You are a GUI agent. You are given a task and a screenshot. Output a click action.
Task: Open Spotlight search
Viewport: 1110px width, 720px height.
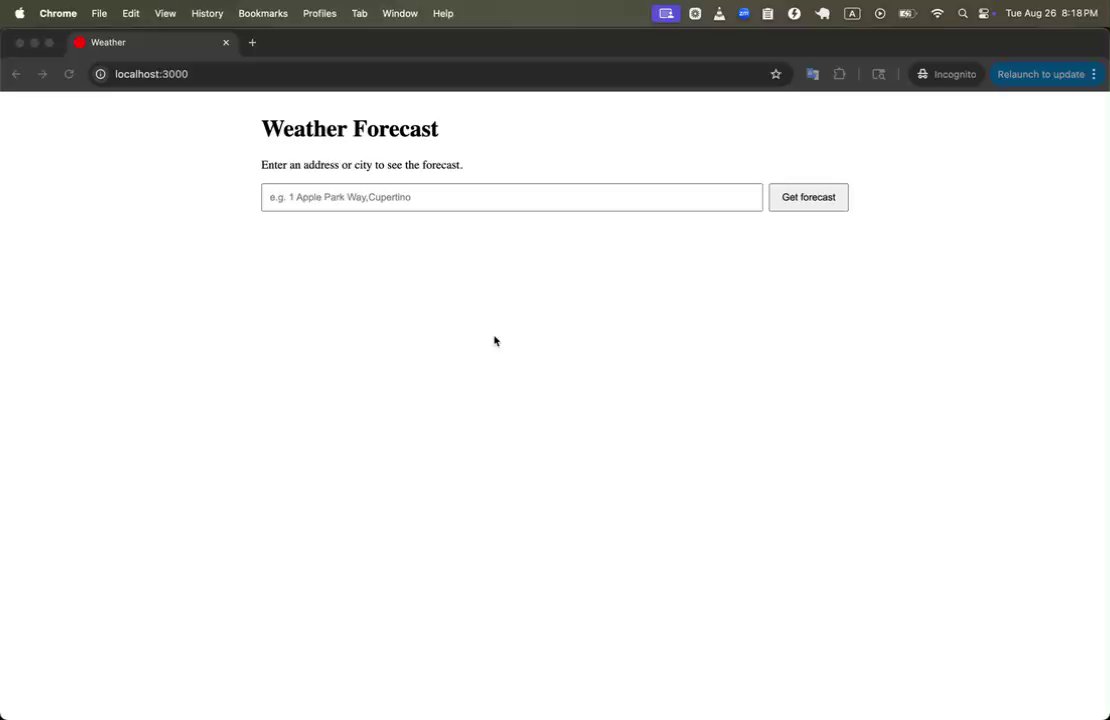click(963, 13)
